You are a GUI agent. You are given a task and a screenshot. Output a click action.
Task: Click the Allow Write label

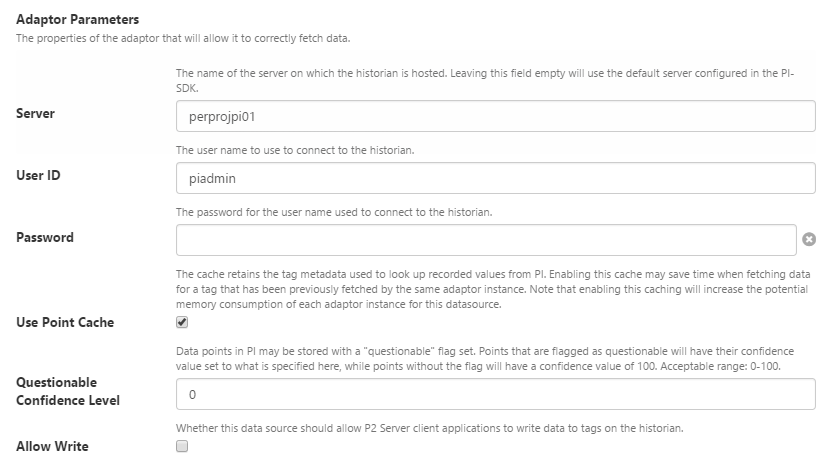pos(52,446)
